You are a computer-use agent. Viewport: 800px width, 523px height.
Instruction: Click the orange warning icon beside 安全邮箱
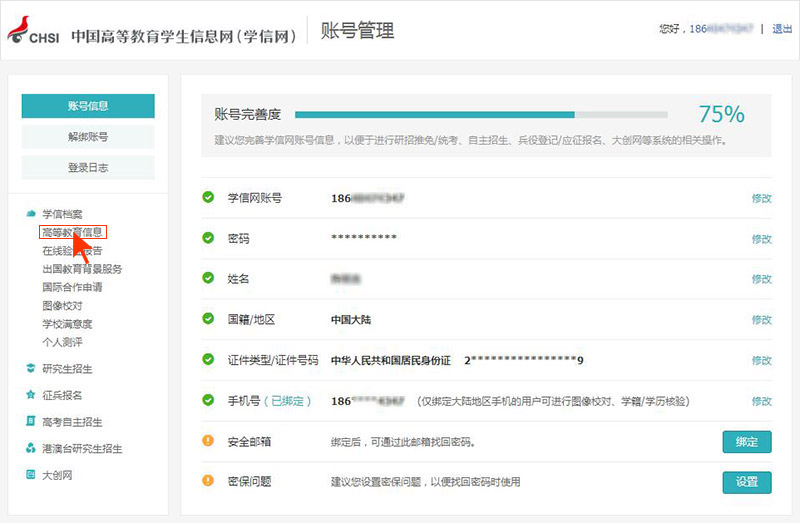point(208,440)
